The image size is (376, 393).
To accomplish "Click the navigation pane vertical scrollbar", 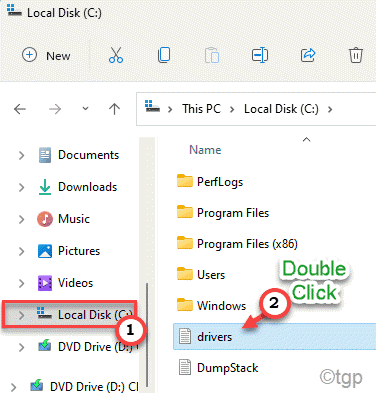I will 147,335.
